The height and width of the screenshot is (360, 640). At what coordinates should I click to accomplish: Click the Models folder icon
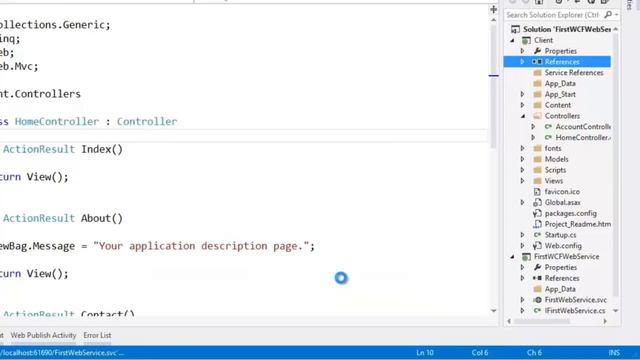[537, 159]
